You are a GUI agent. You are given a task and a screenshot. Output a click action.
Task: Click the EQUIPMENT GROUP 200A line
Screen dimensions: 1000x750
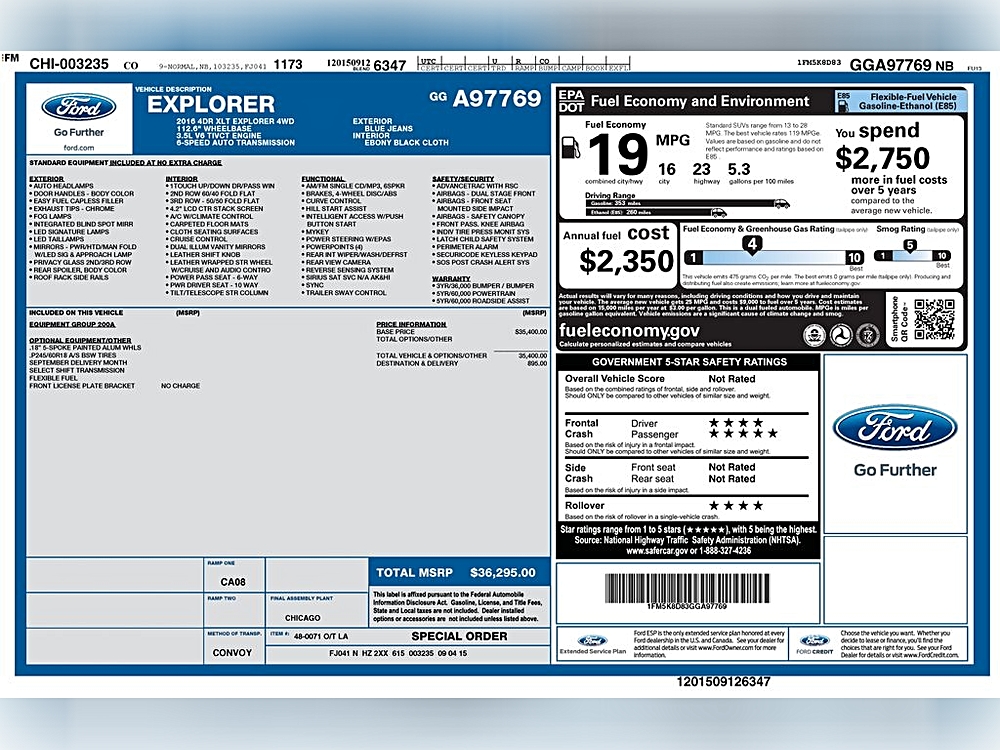pos(72,324)
